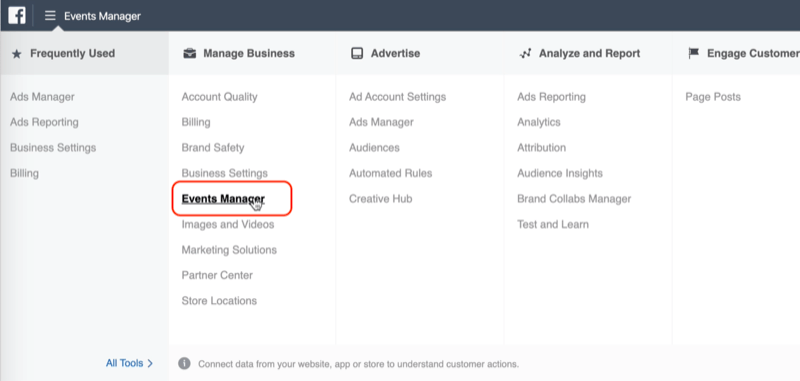Click the Advertise tablet icon
The image size is (800, 381).
(x=357, y=54)
